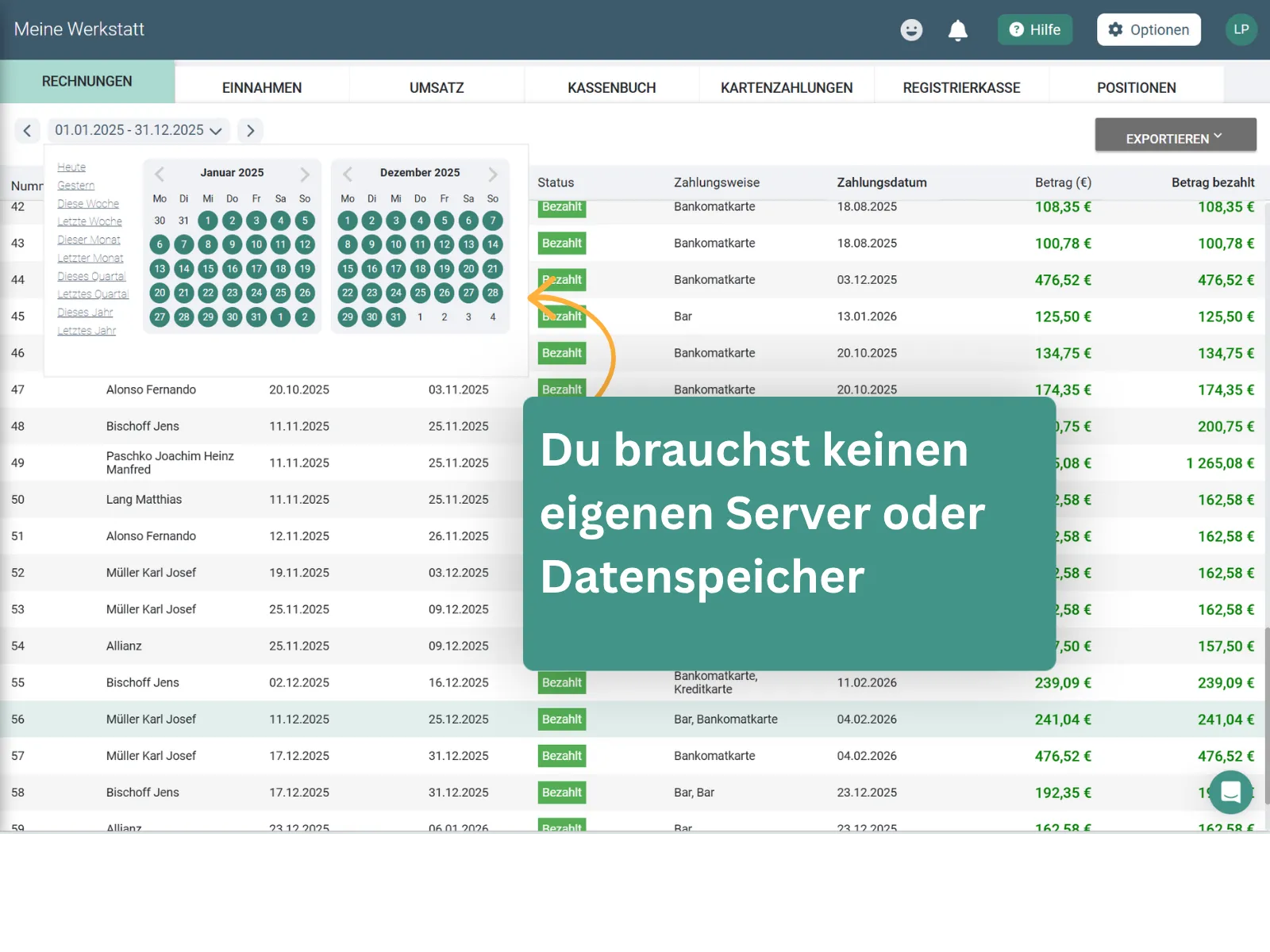Switch to the Positionen tab
Image resolution: width=1270 pixels, height=952 pixels.
coord(1137,87)
